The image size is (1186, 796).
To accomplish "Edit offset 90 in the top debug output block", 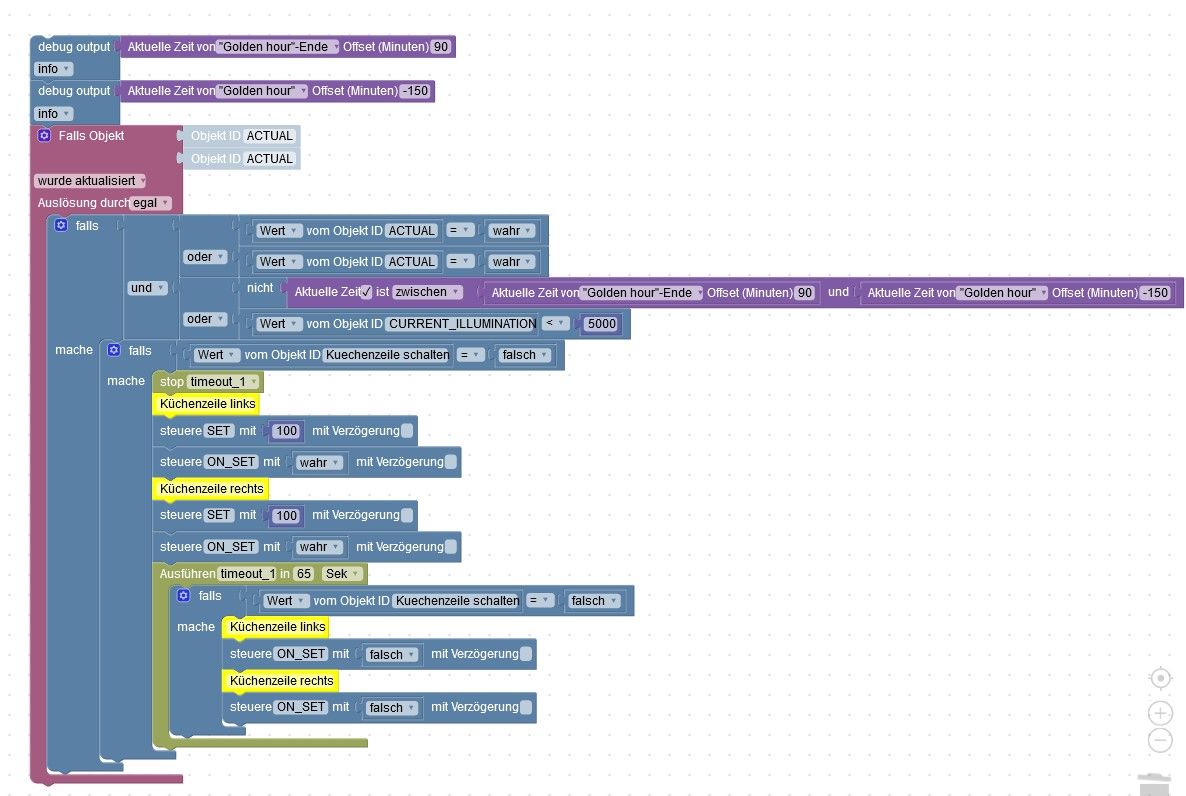I will [440, 47].
